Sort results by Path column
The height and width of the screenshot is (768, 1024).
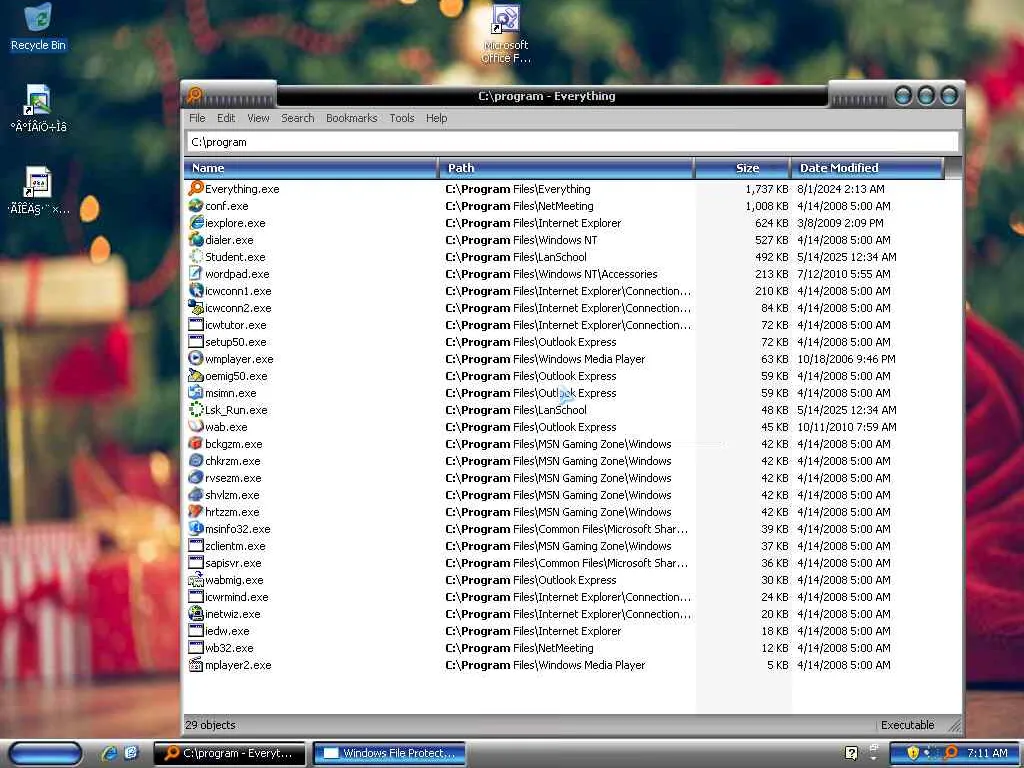point(566,168)
